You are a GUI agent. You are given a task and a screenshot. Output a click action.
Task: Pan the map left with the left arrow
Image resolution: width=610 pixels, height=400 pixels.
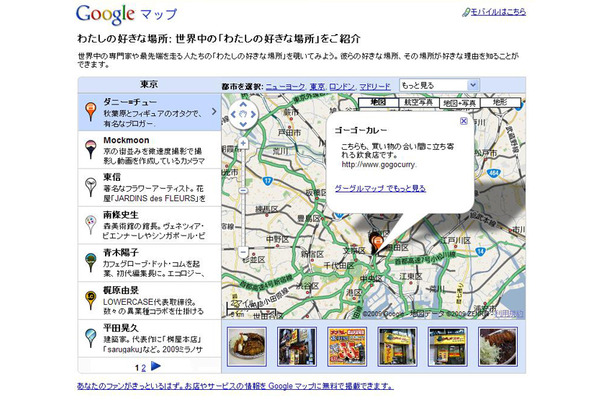point(233,114)
